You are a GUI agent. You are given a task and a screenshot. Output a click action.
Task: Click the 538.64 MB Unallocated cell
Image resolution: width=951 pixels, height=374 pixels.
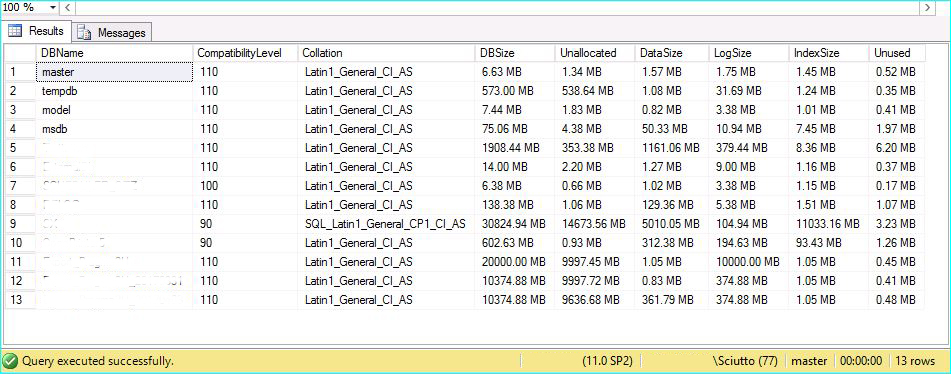pos(594,91)
